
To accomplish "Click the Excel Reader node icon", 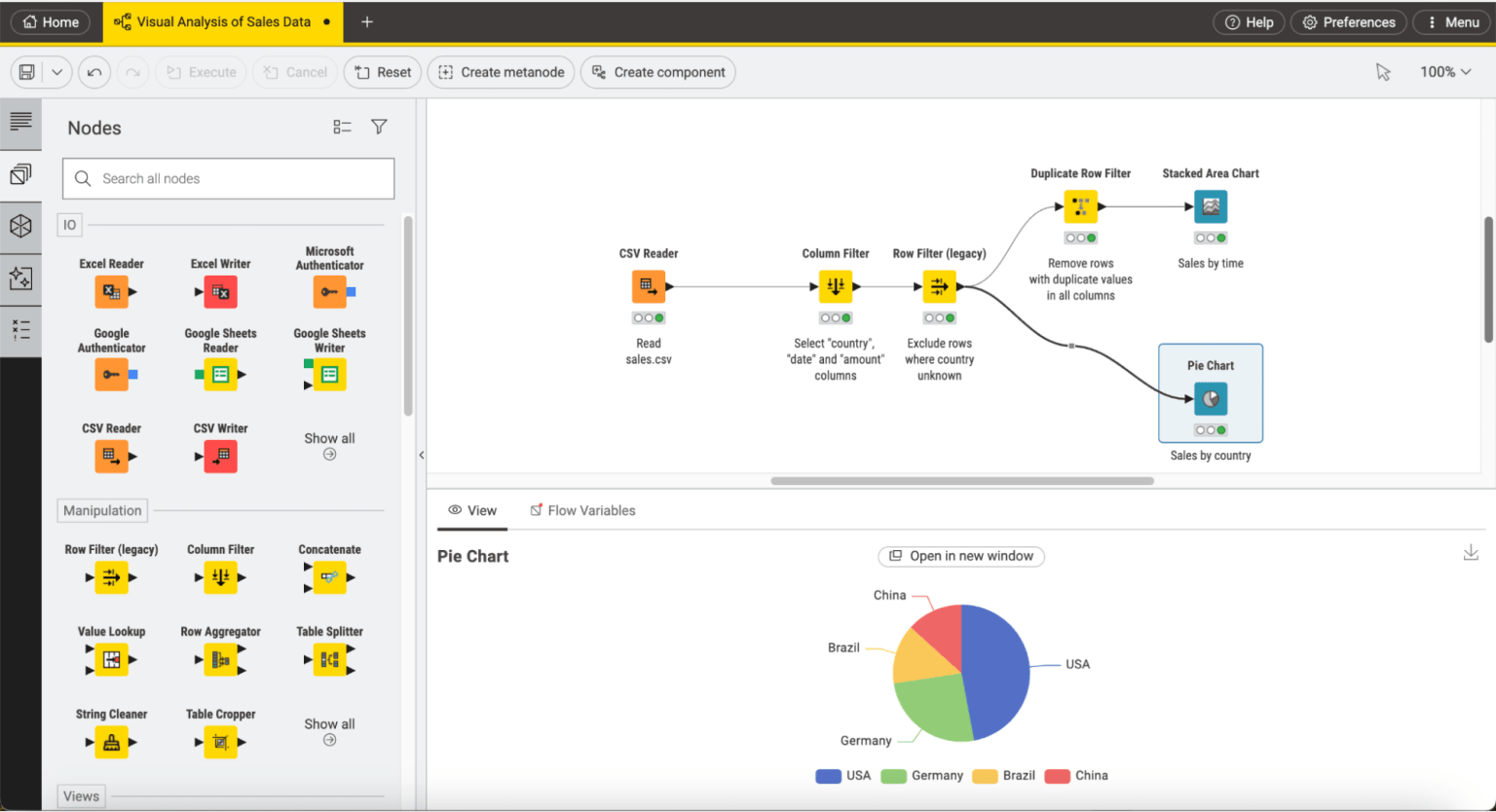I will point(112,292).
